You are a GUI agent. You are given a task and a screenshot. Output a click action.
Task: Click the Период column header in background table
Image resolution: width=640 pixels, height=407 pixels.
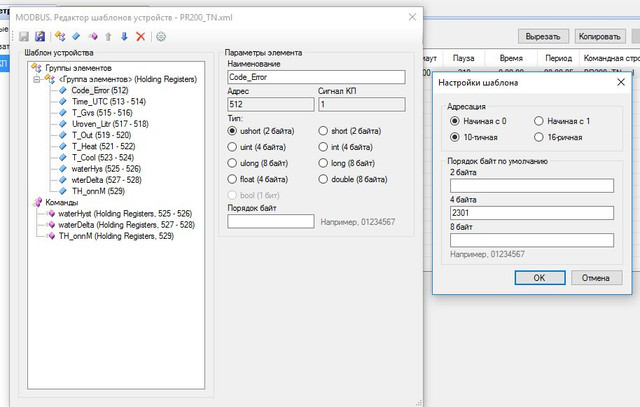[x=558, y=58]
